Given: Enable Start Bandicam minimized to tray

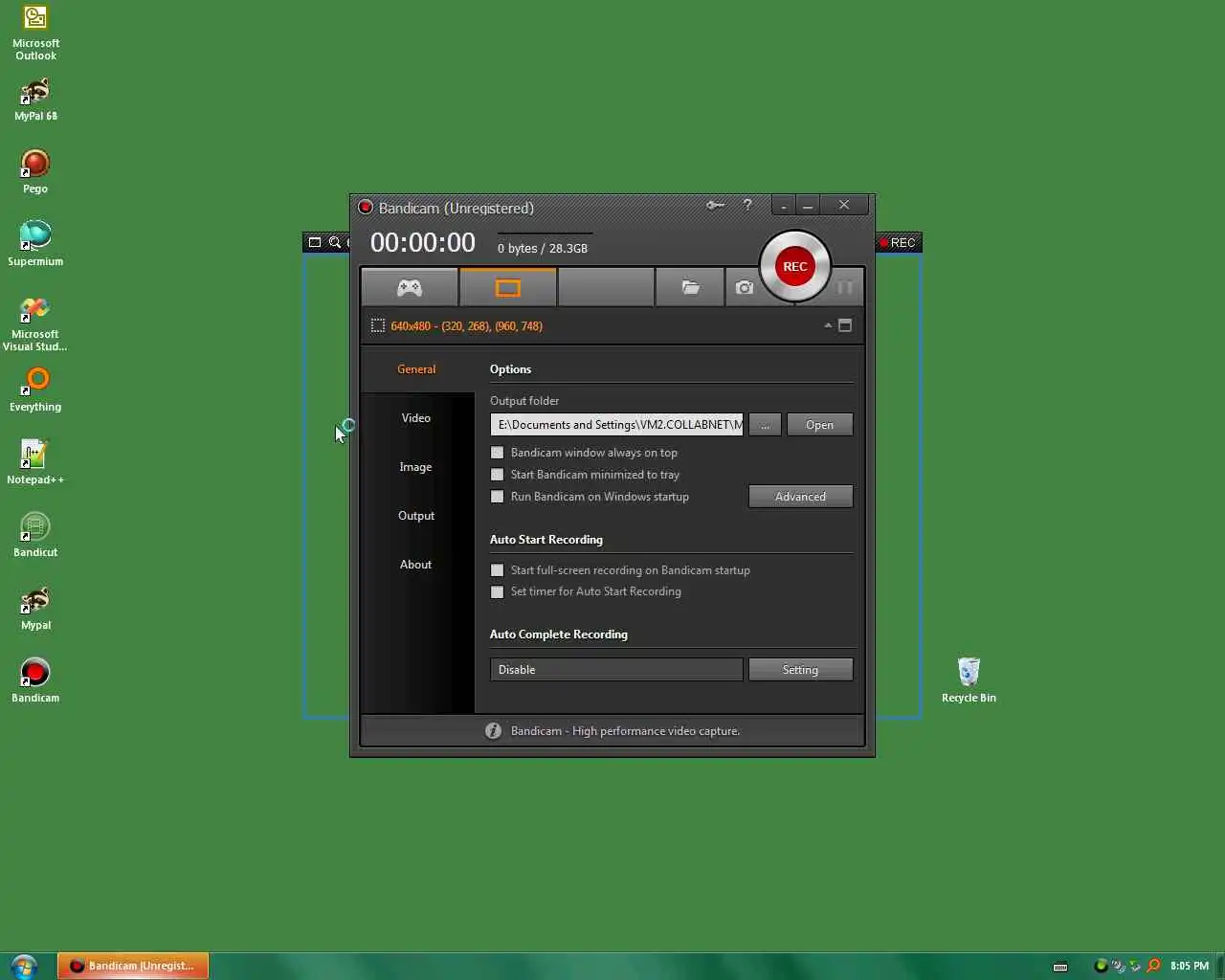Looking at the screenshot, I should click(497, 475).
